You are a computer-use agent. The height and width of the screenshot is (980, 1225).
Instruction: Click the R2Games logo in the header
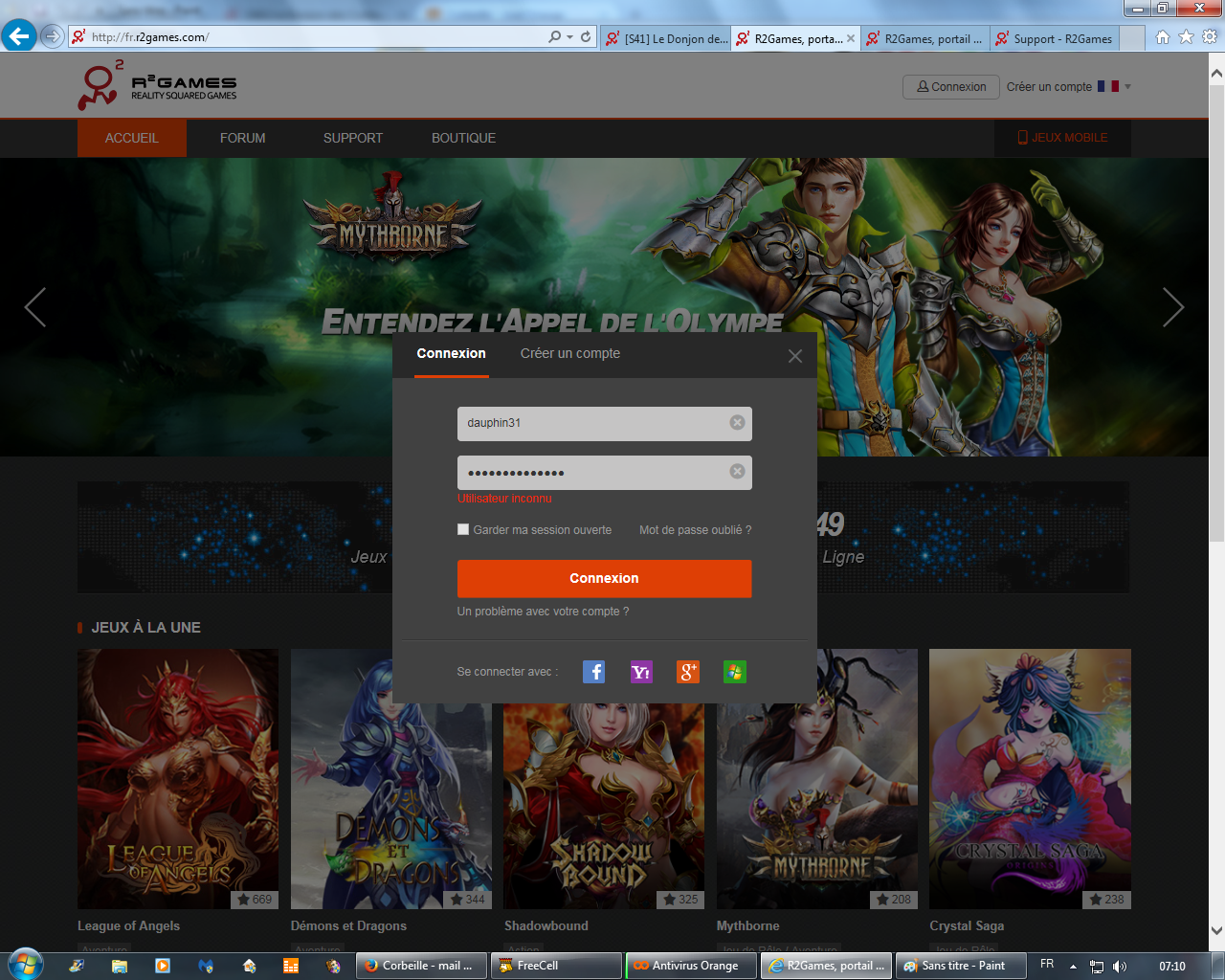tap(158, 86)
